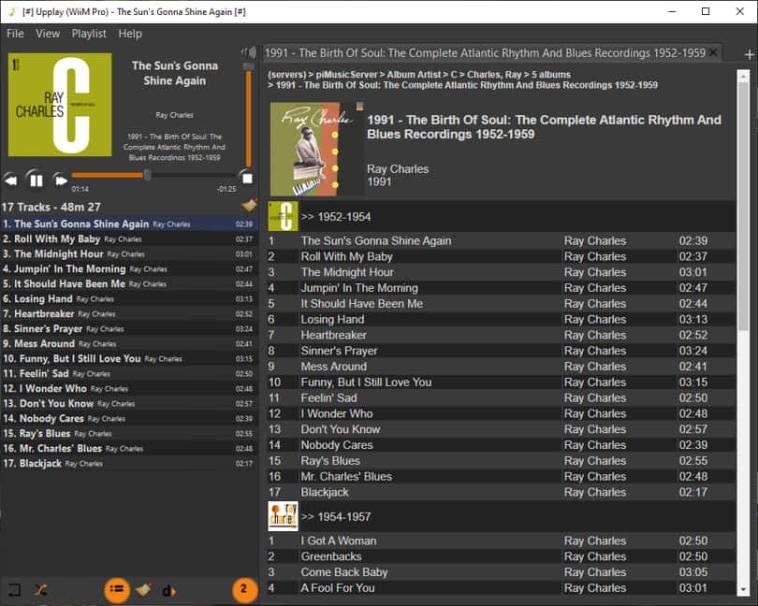Click the 'A Fool For You' track row
This screenshot has height=606, width=758.
(501, 588)
